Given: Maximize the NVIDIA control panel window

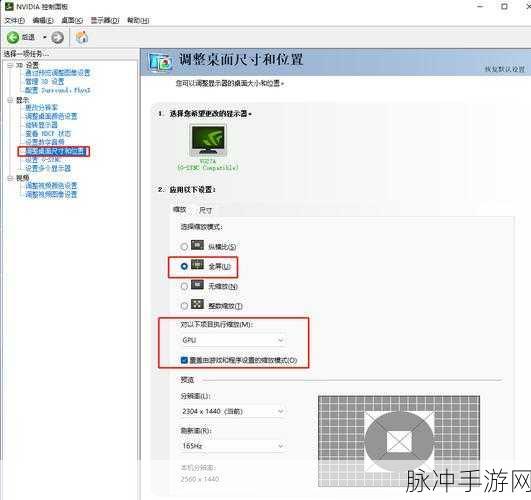Looking at the screenshot, I should [504, 6].
